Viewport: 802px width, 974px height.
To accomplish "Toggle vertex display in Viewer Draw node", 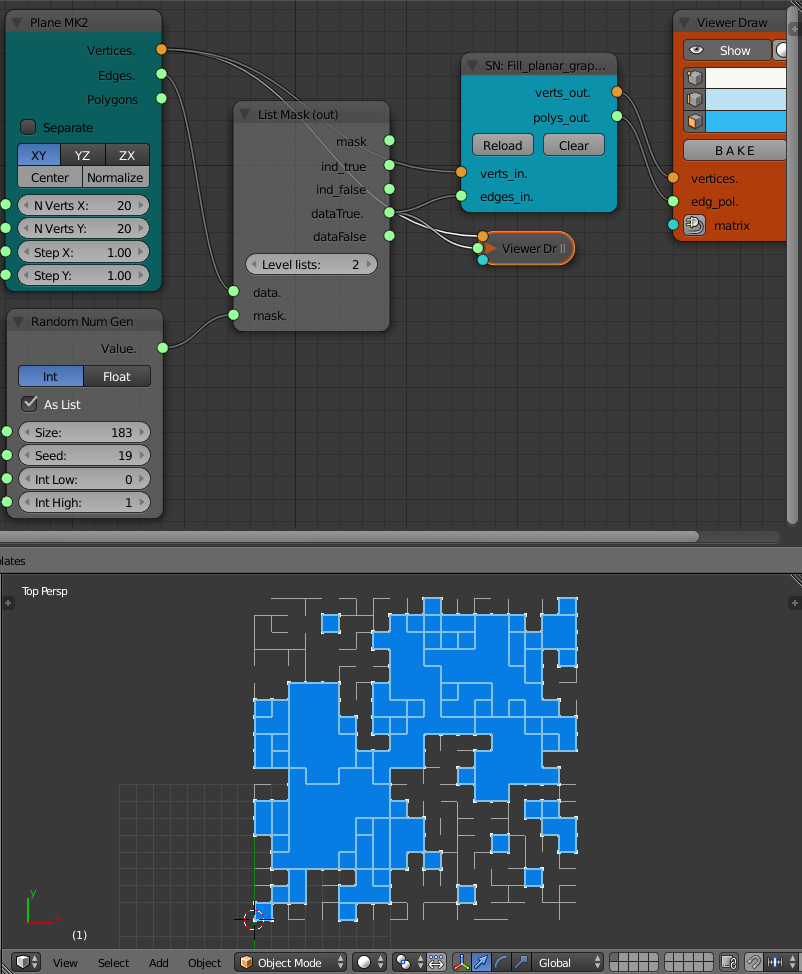I will click(x=695, y=78).
